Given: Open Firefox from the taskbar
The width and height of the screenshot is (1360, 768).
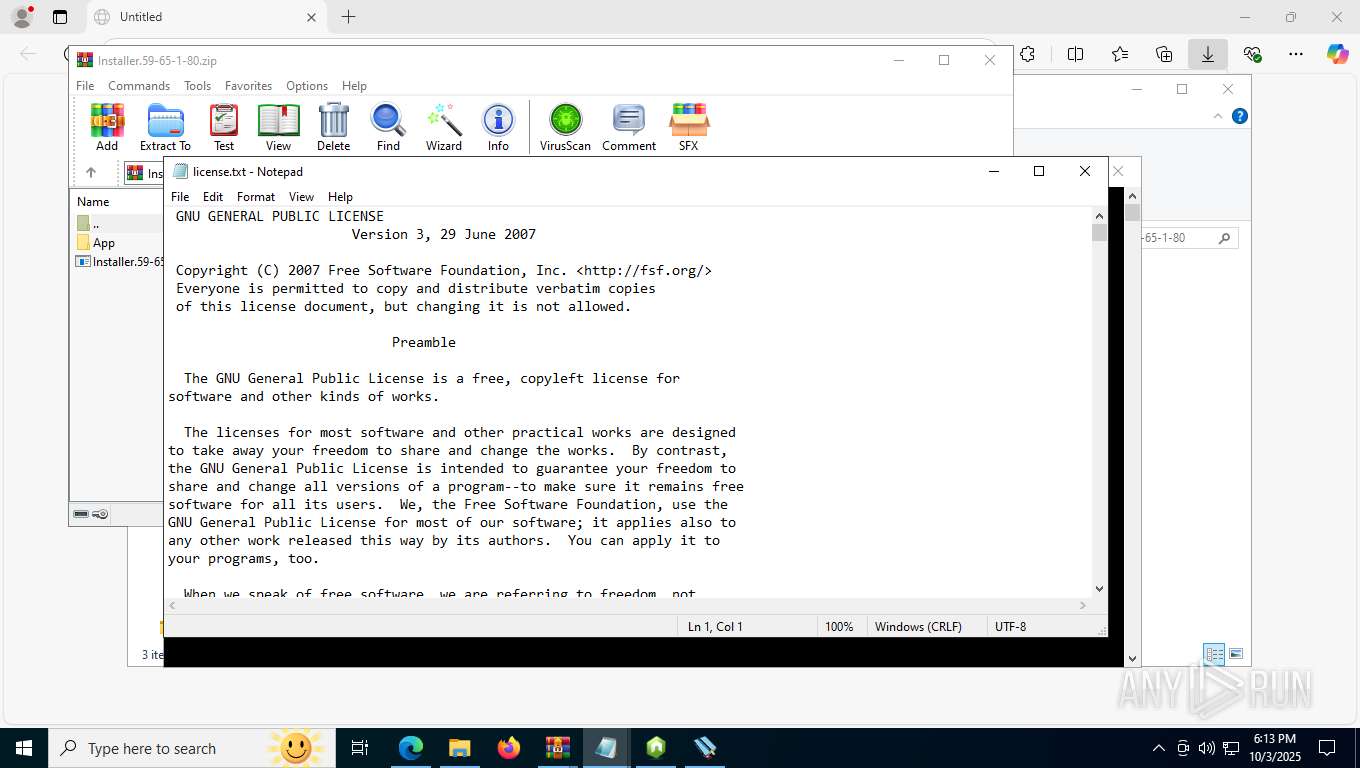Looking at the screenshot, I should pos(509,748).
